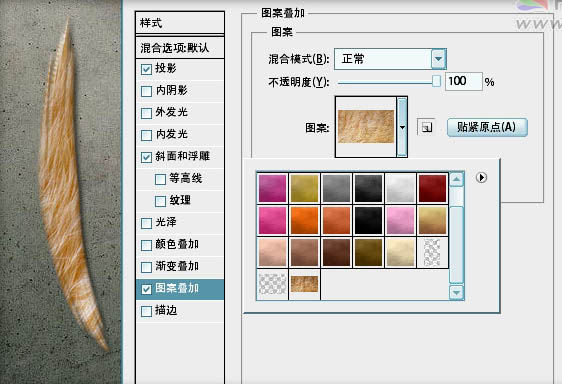Image resolution: width=562 pixels, height=384 pixels.
Task: Disable the 投影 drop shadow checkbox
Action: pos(146,69)
